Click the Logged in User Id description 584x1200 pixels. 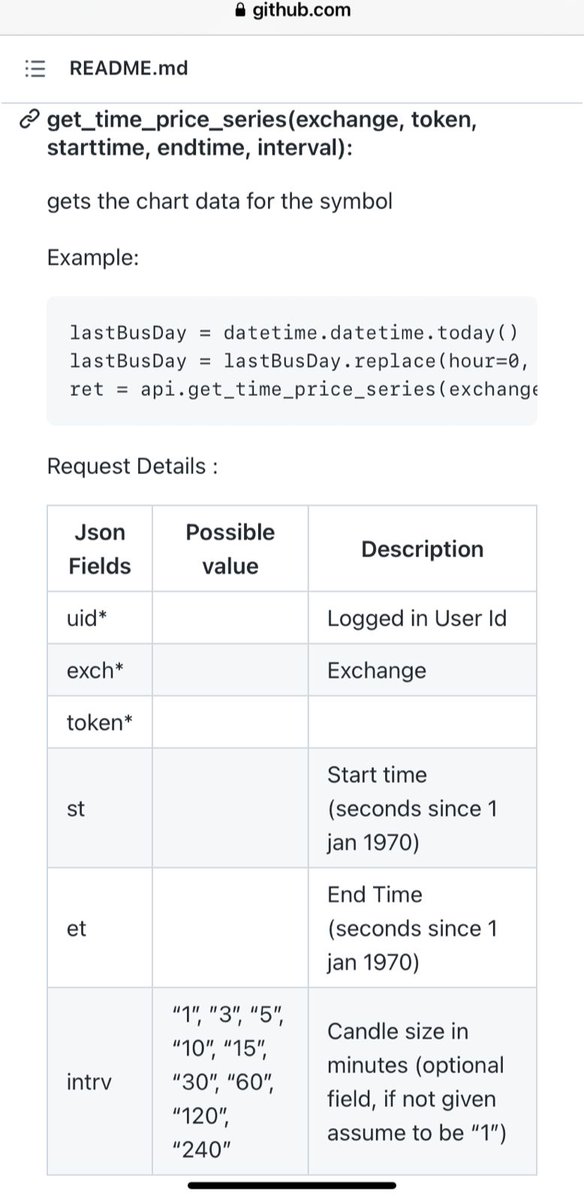coord(417,618)
